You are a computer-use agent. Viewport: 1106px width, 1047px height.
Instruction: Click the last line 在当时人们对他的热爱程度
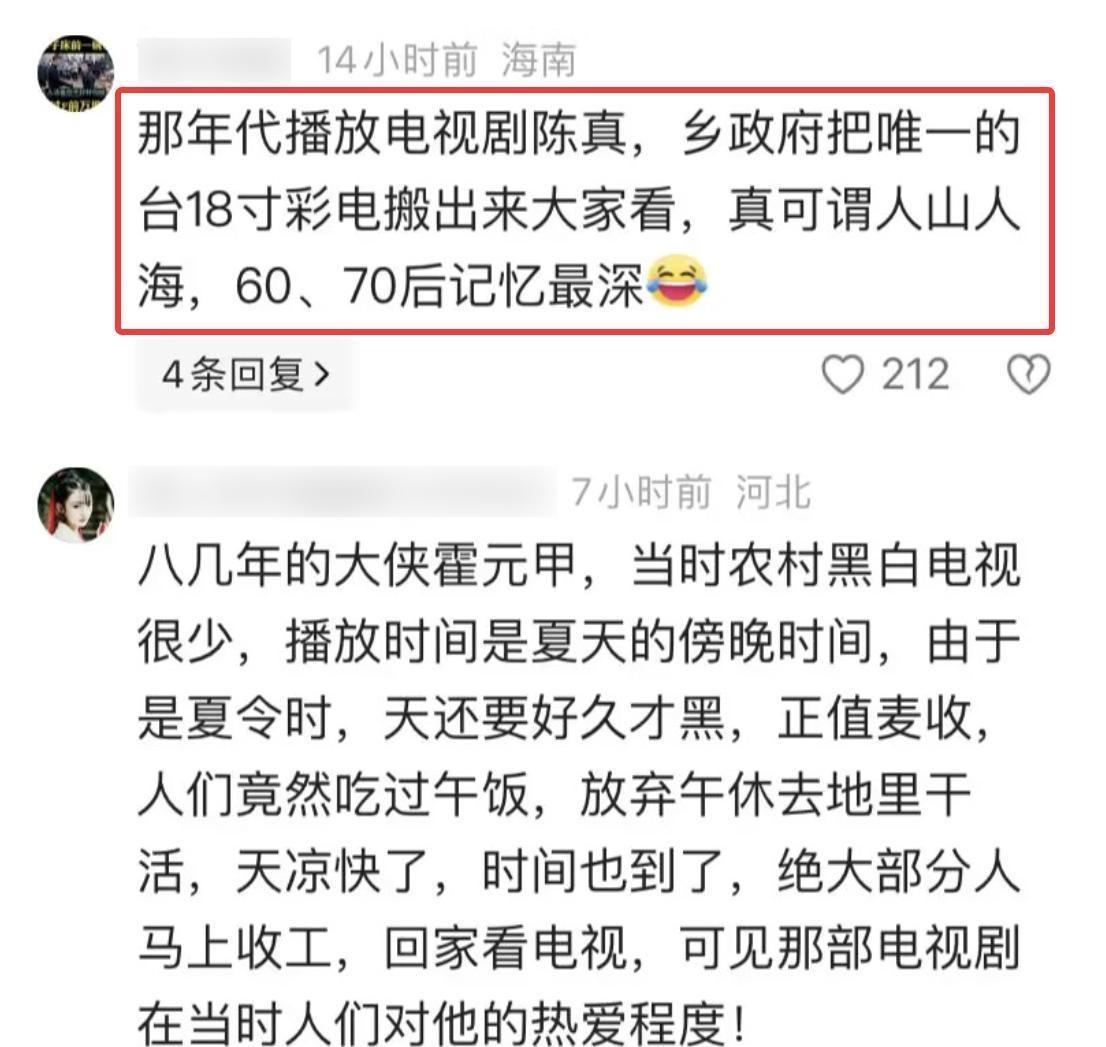441,1023
